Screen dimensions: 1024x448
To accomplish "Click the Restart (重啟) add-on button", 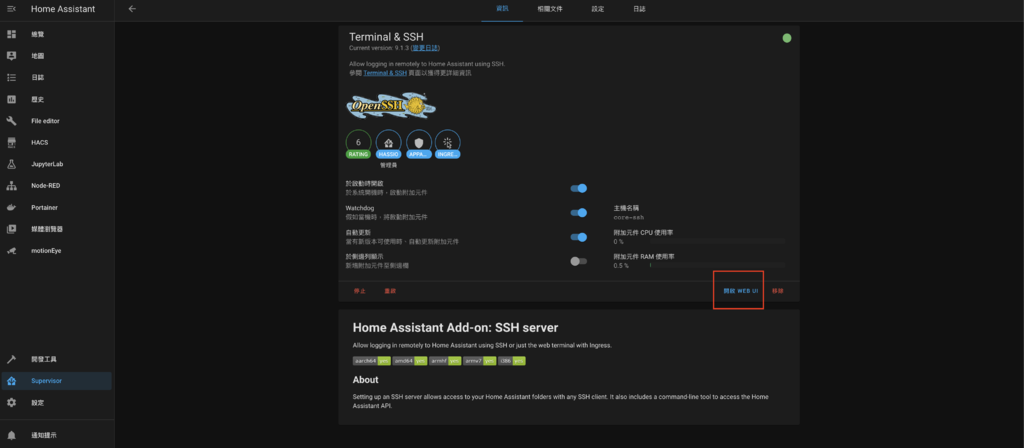I will coord(390,291).
